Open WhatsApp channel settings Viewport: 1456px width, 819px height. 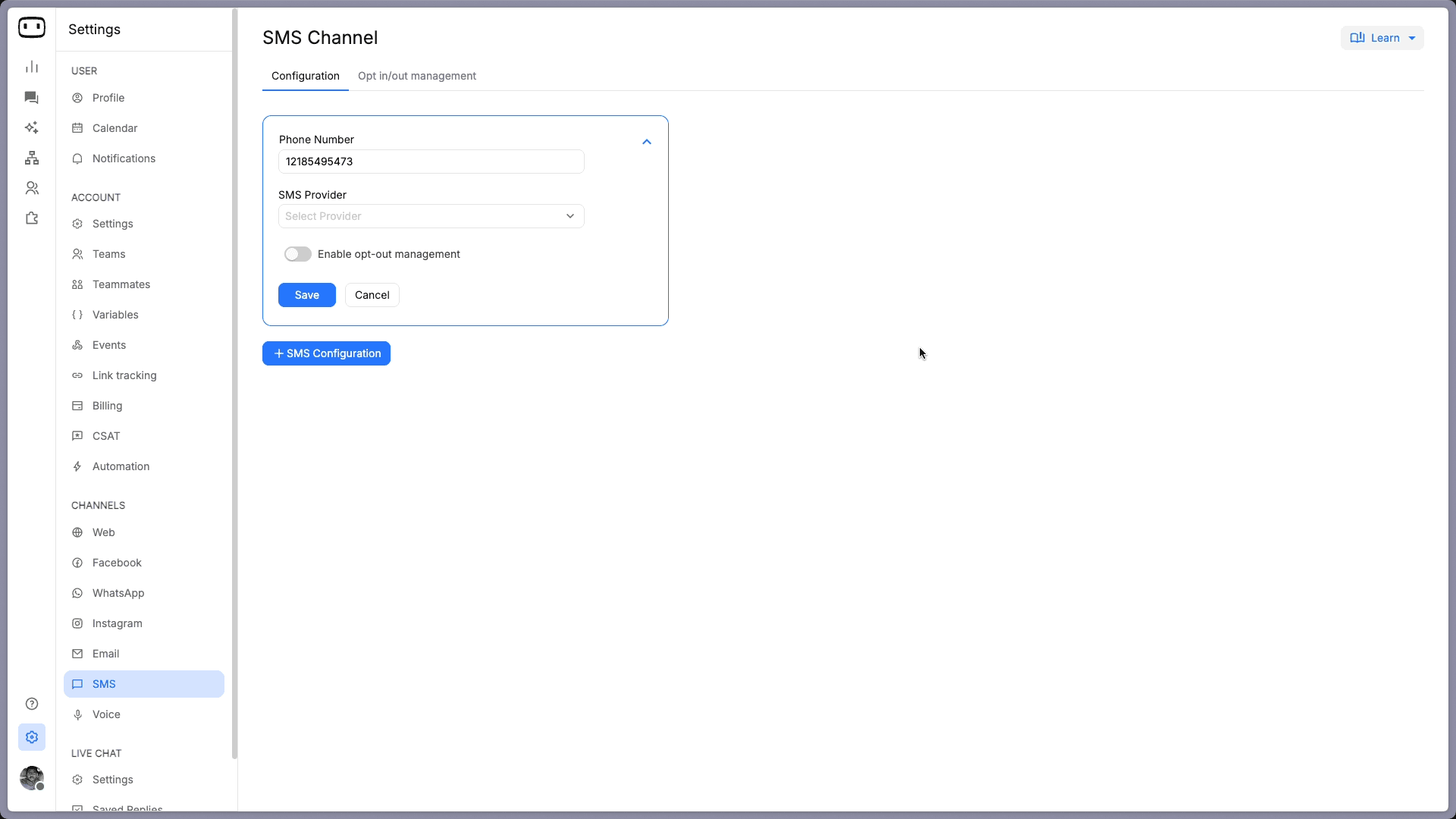coord(118,593)
